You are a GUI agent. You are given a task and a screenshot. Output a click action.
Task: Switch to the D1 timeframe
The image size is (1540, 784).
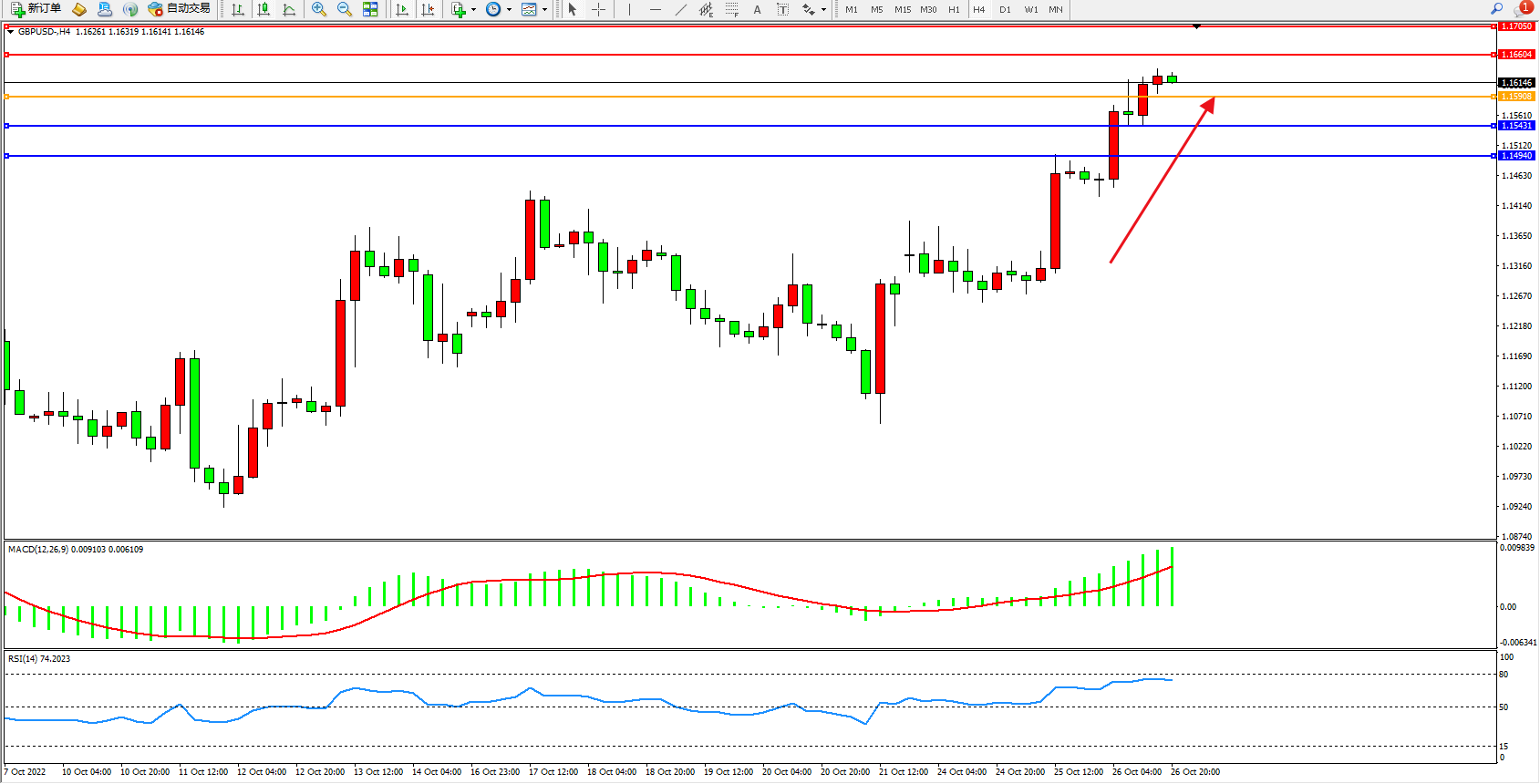pos(1005,9)
